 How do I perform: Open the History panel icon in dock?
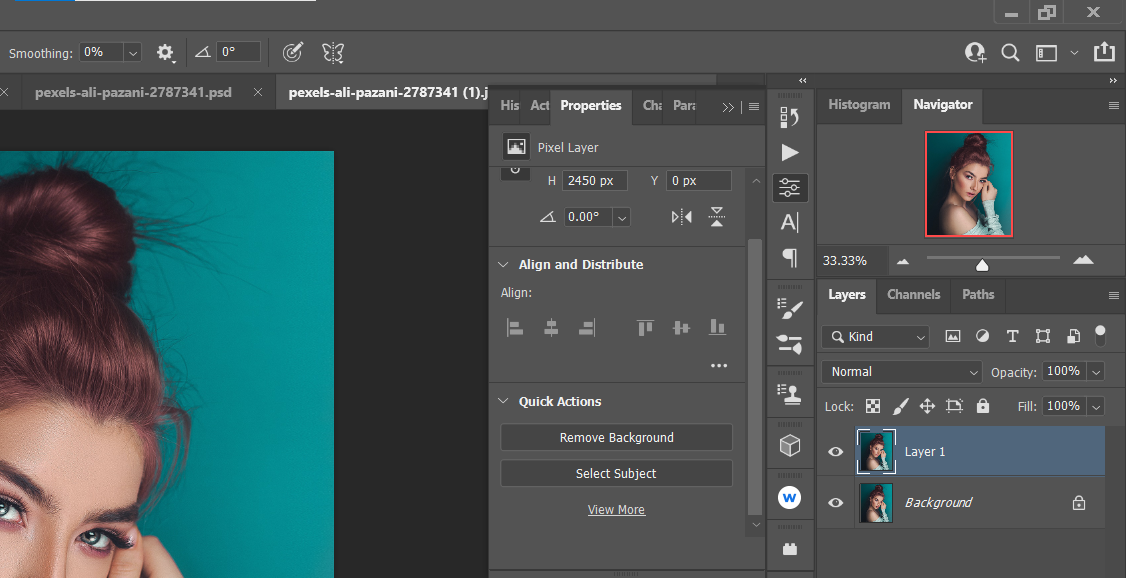pos(790,117)
